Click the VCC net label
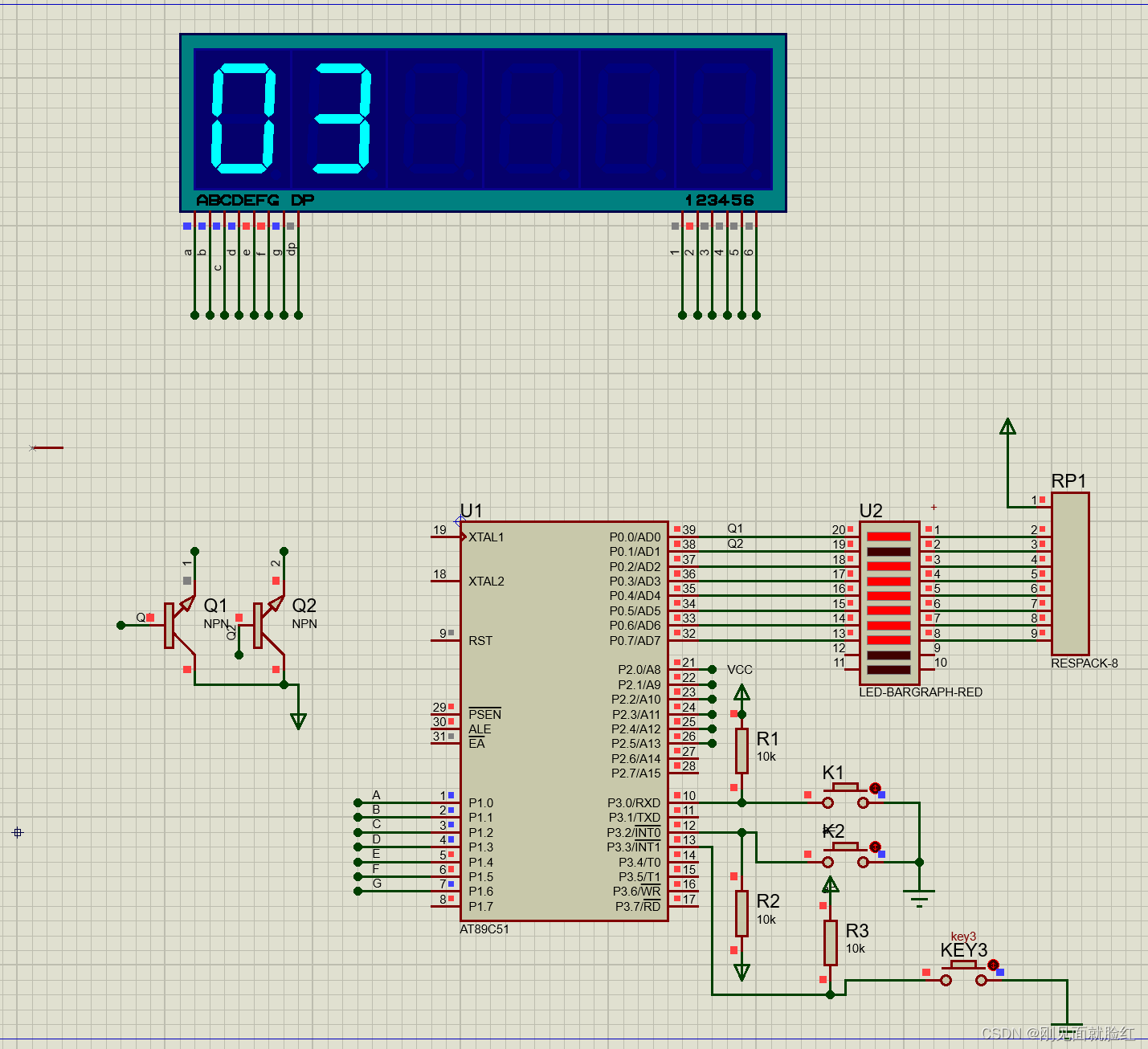 [x=740, y=670]
